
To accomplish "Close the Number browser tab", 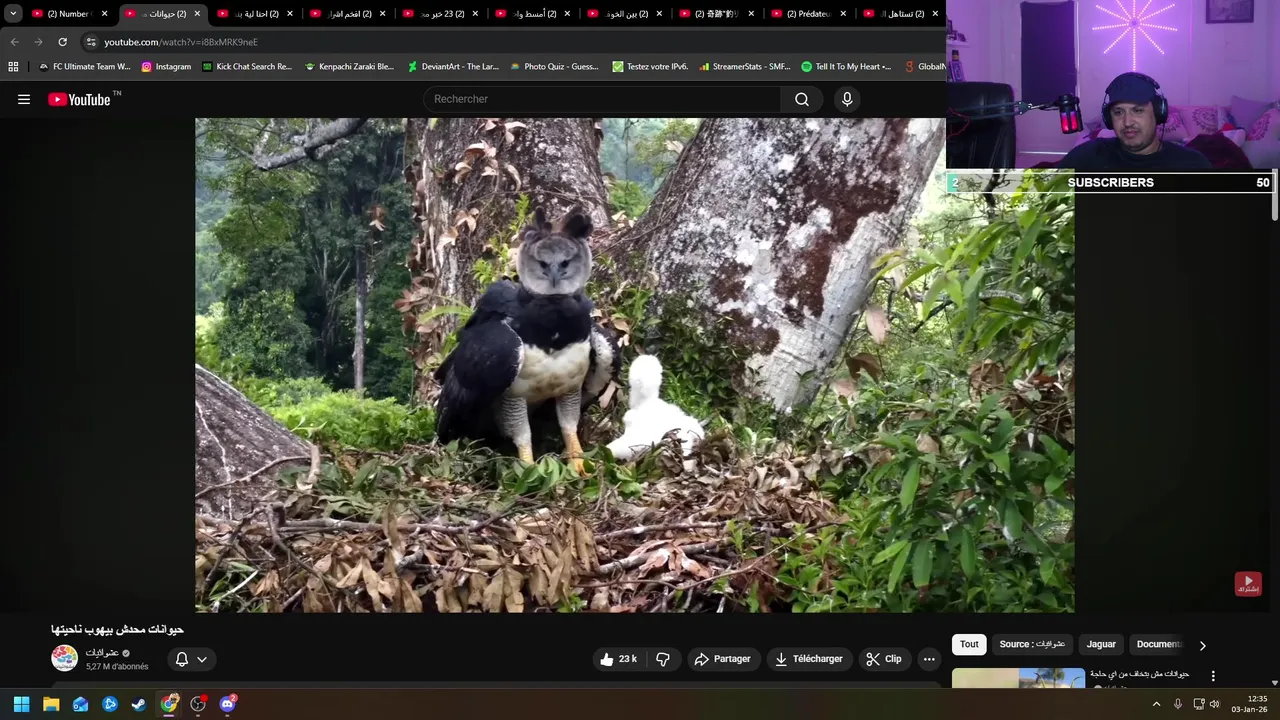I will pyautogui.click(x=104, y=14).
